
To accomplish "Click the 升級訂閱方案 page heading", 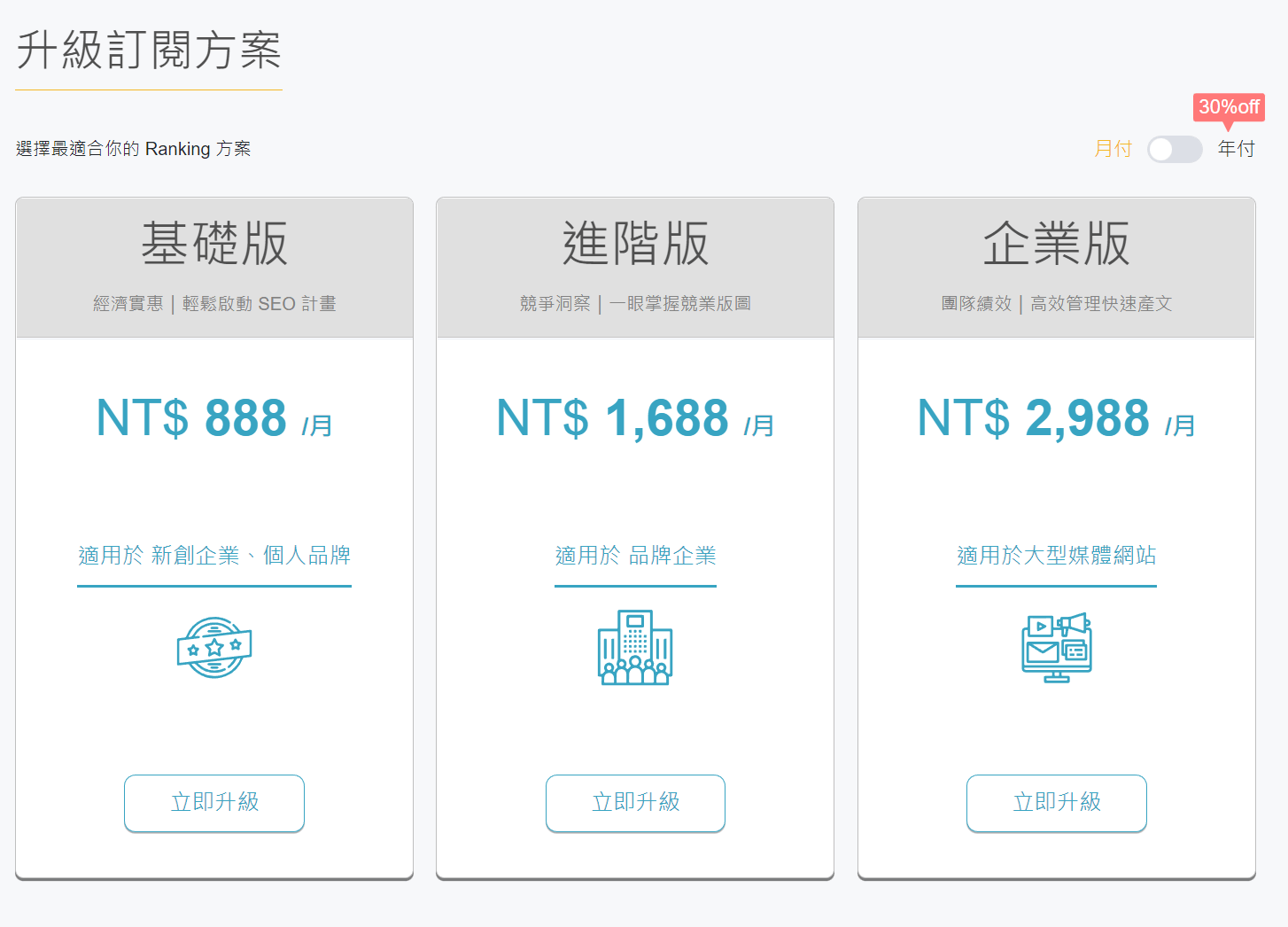I will [149, 51].
